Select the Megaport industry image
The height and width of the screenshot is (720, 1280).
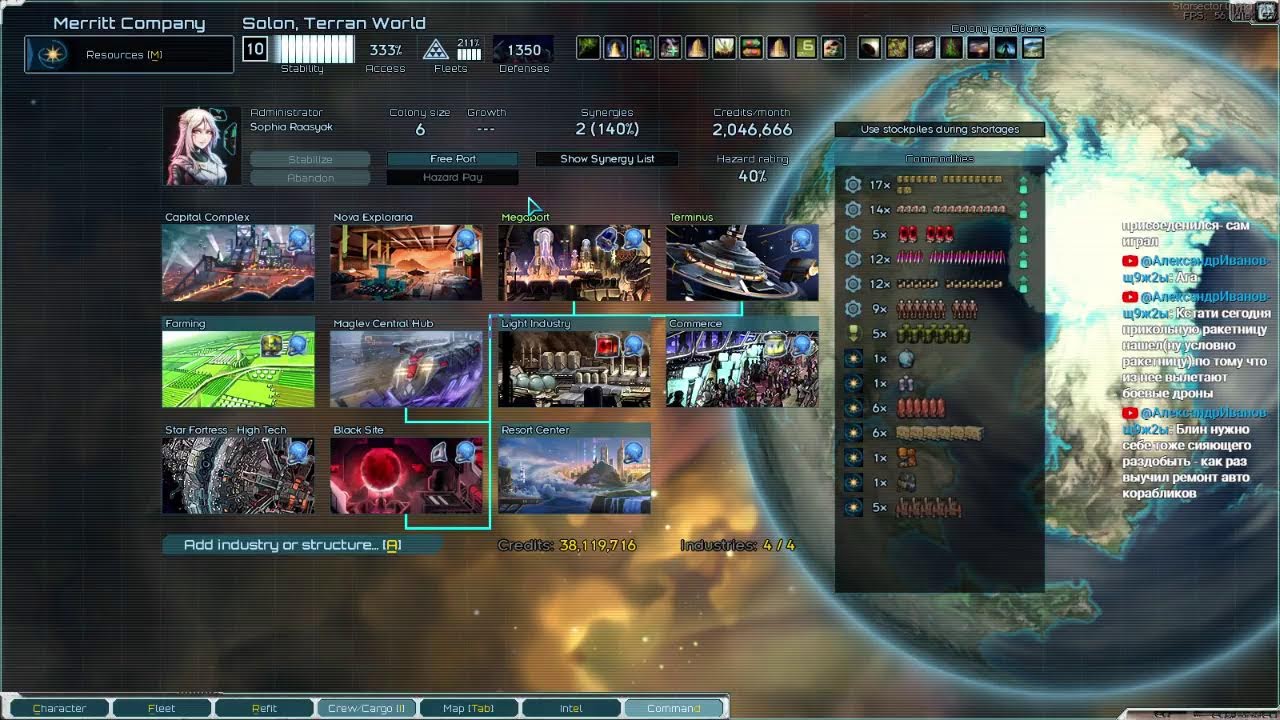(574, 262)
